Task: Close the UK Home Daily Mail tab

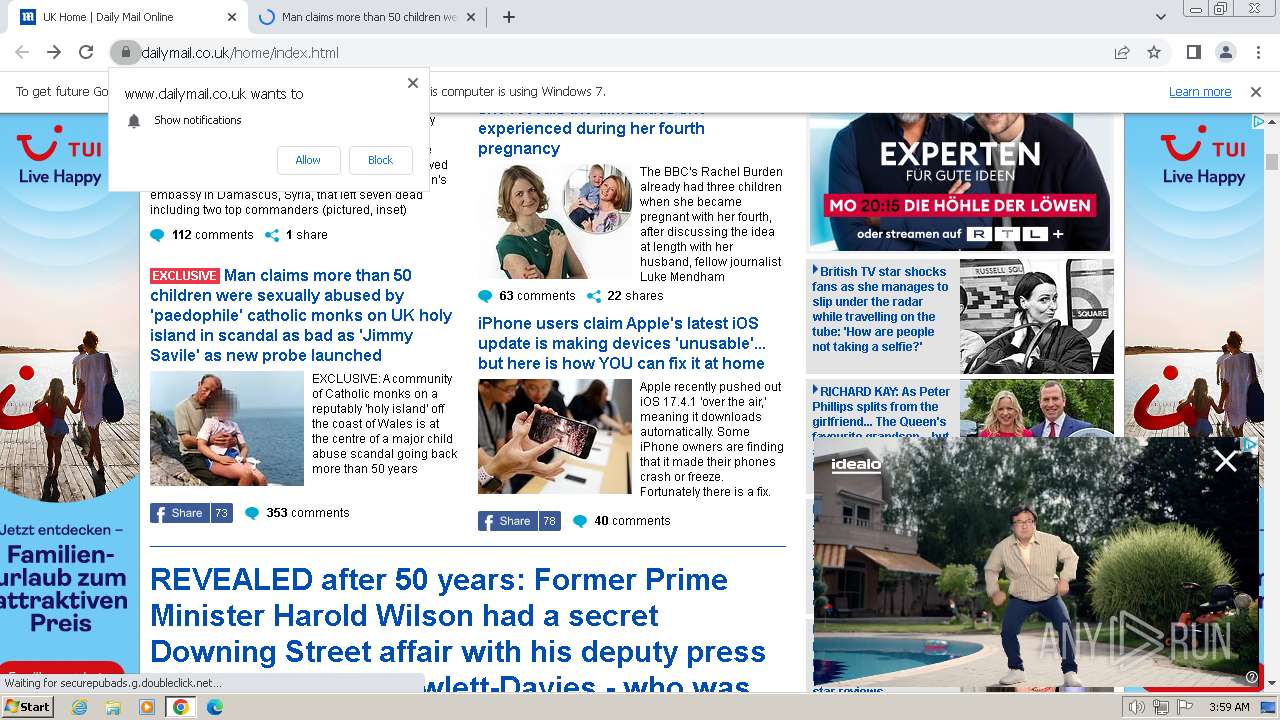Action: (232, 17)
